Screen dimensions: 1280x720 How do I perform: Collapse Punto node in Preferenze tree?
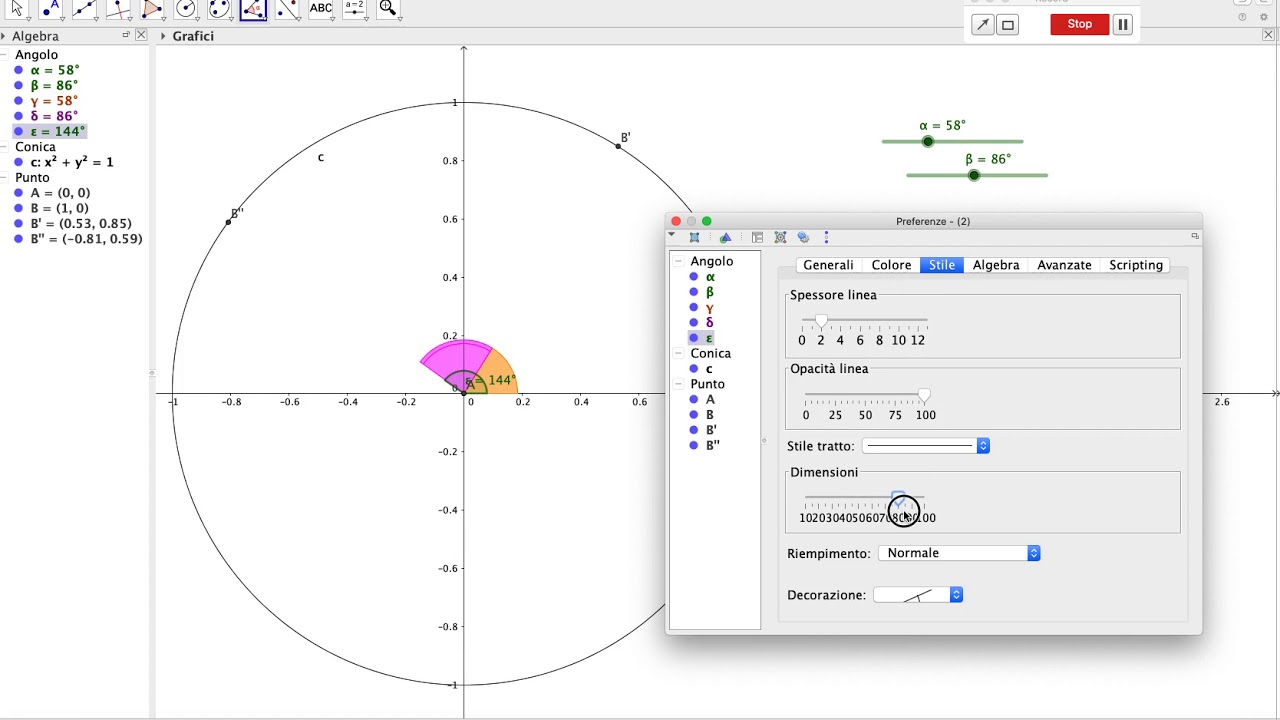click(x=679, y=385)
